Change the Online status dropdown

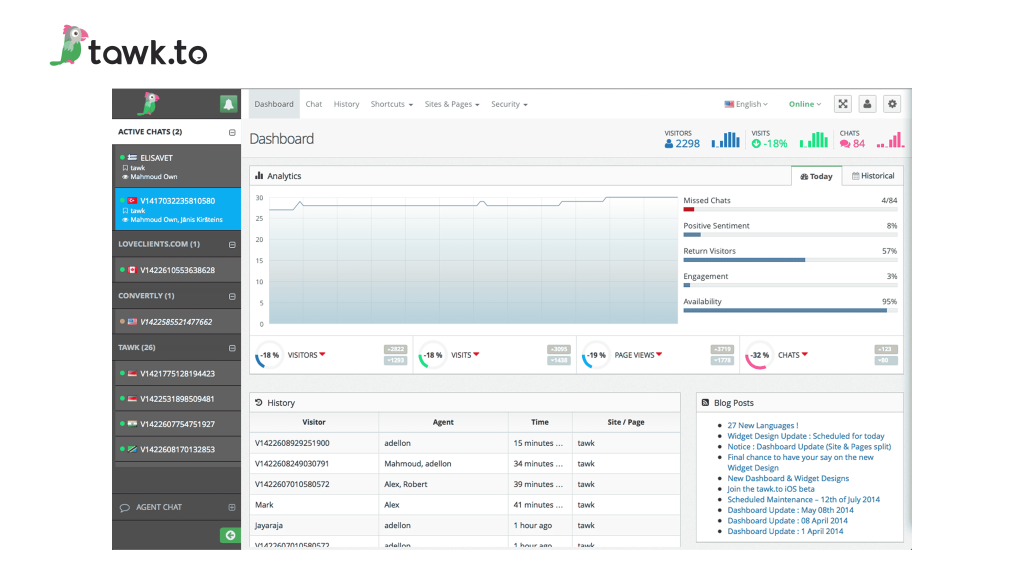(x=804, y=104)
